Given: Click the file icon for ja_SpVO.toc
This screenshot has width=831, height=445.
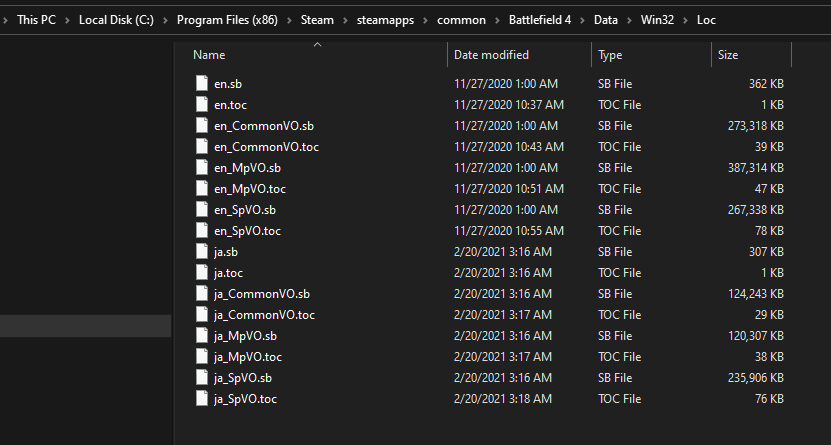Looking at the screenshot, I should click(202, 399).
